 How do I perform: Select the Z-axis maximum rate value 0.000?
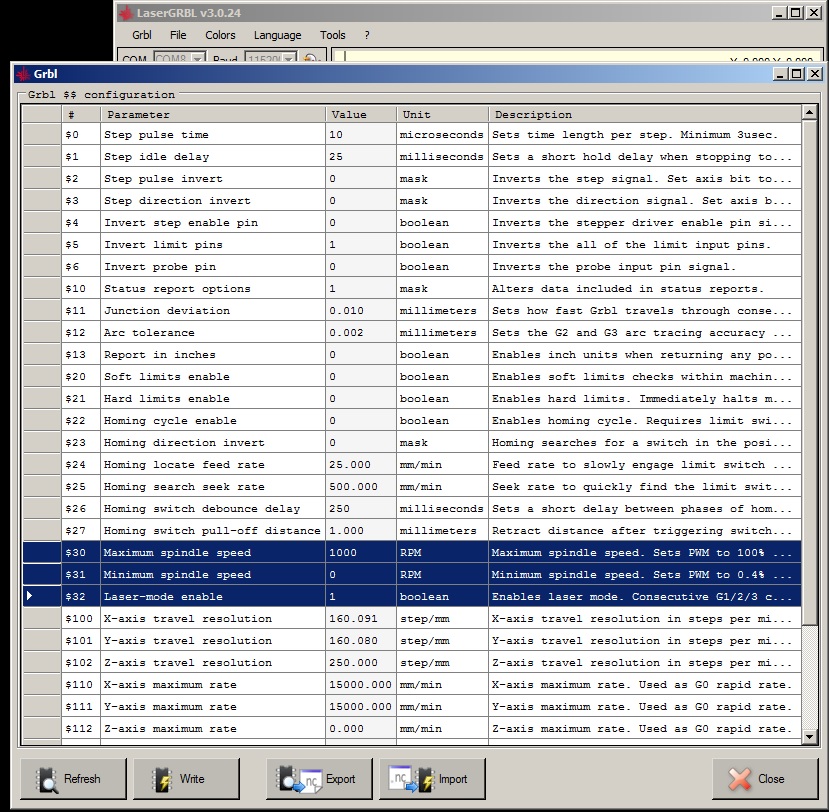coord(361,728)
